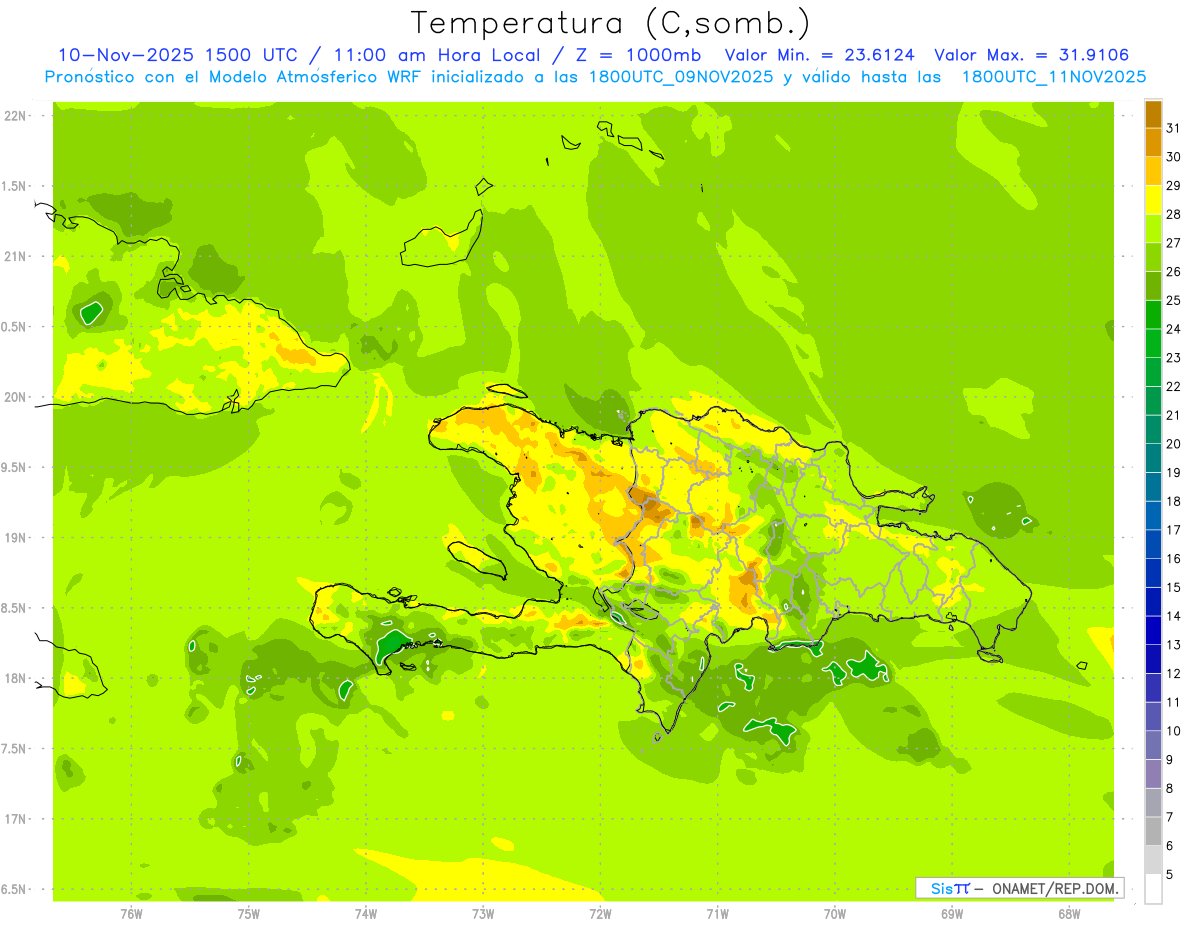Click the title "Temperatura (C,somb.)"
This screenshot has height=927, width=1200.
click(611, 23)
